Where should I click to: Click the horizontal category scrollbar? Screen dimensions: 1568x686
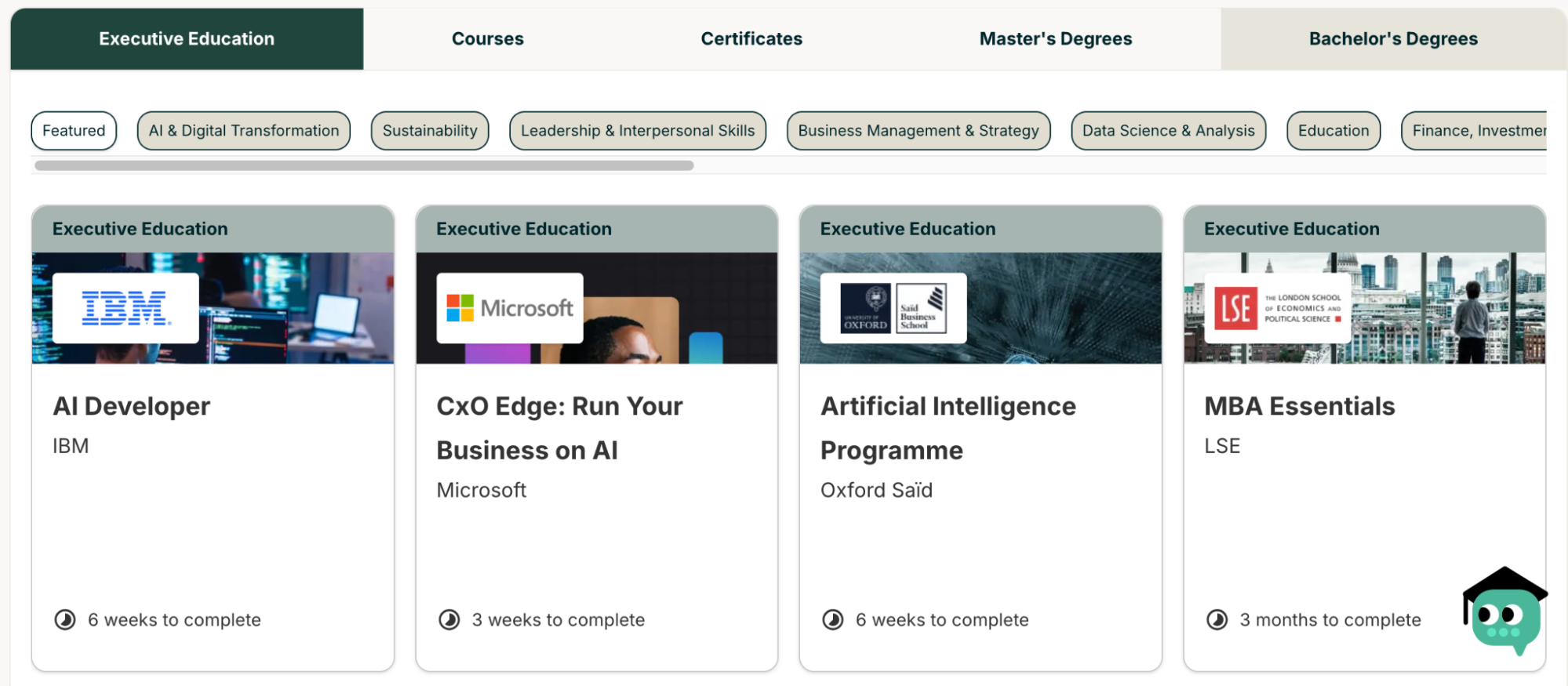364,165
